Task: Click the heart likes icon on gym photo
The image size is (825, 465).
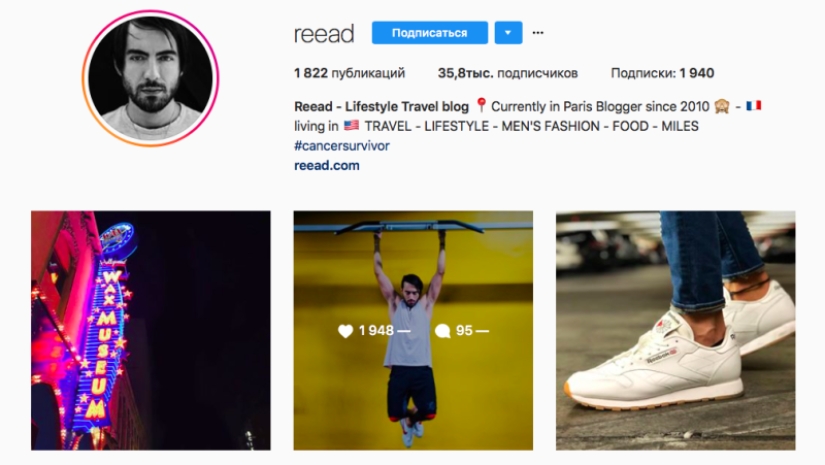Action: pyautogui.click(x=345, y=331)
